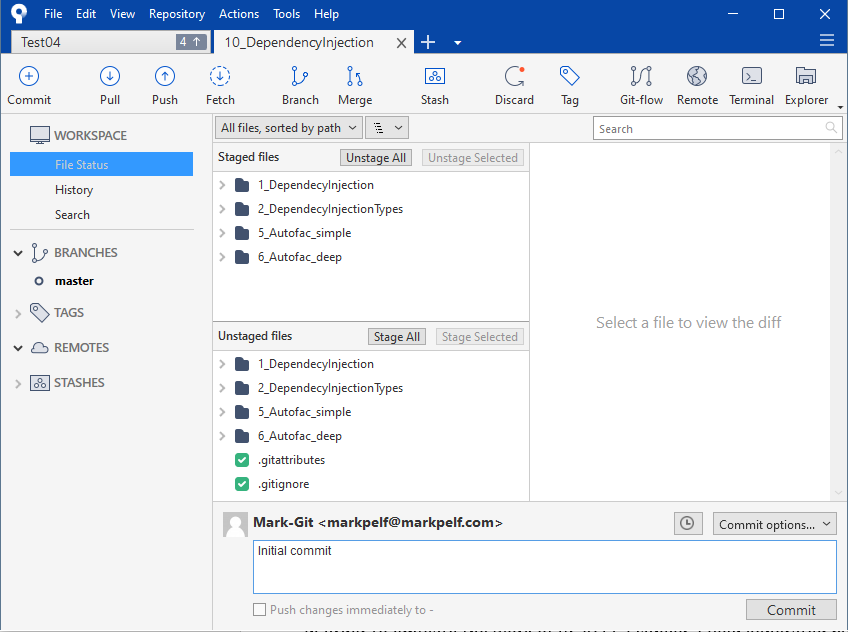The image size is (848, 632).
Task: Toggle the .gitignore checkbox
Action: tap(242, 484)
